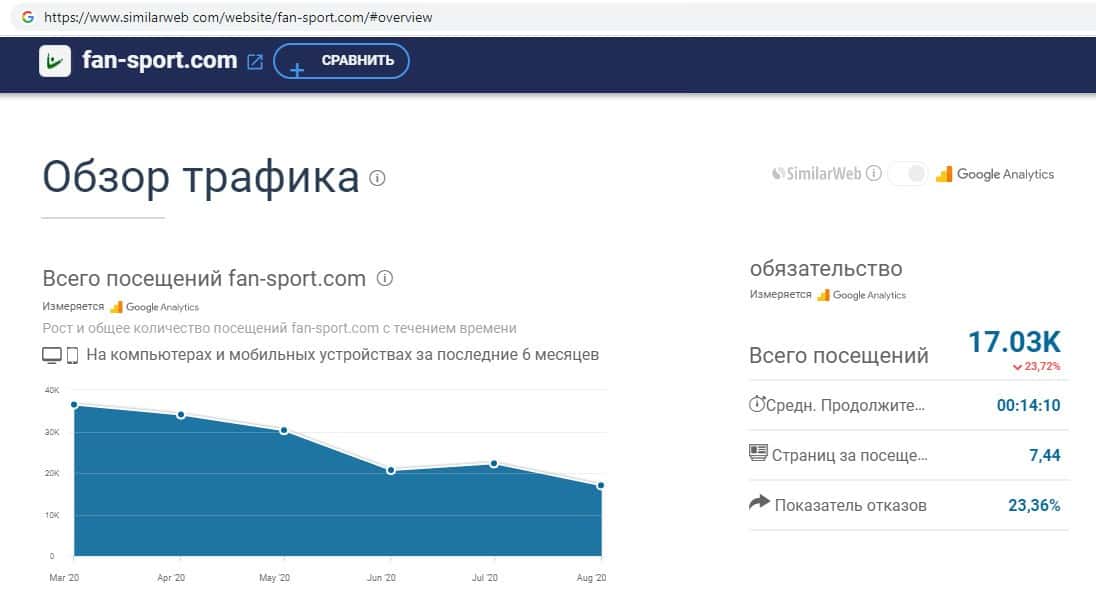Viewport: 1096px width, 616px height.
Task: Click the 7,44 pages per visit value
Action: [1045, 455]
